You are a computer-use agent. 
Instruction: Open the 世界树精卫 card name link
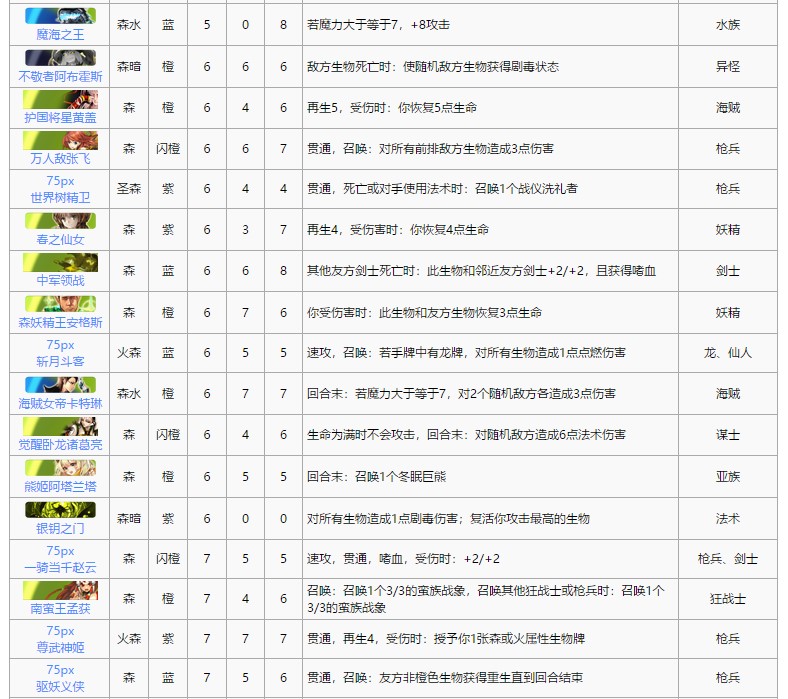pos(60,196)
